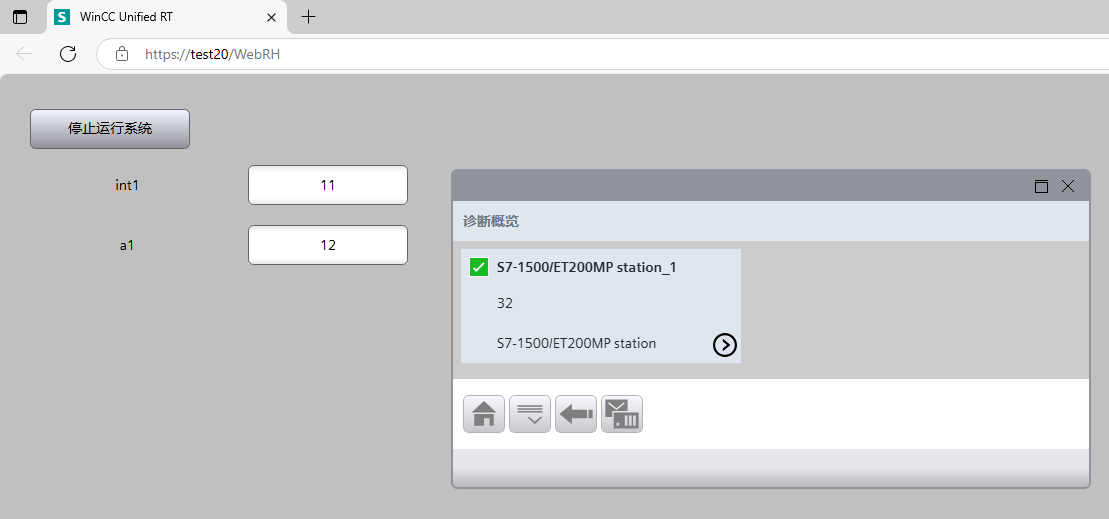Expand station_1 details with circled arrow
The image size is (1109, 519).
[725, 345]
